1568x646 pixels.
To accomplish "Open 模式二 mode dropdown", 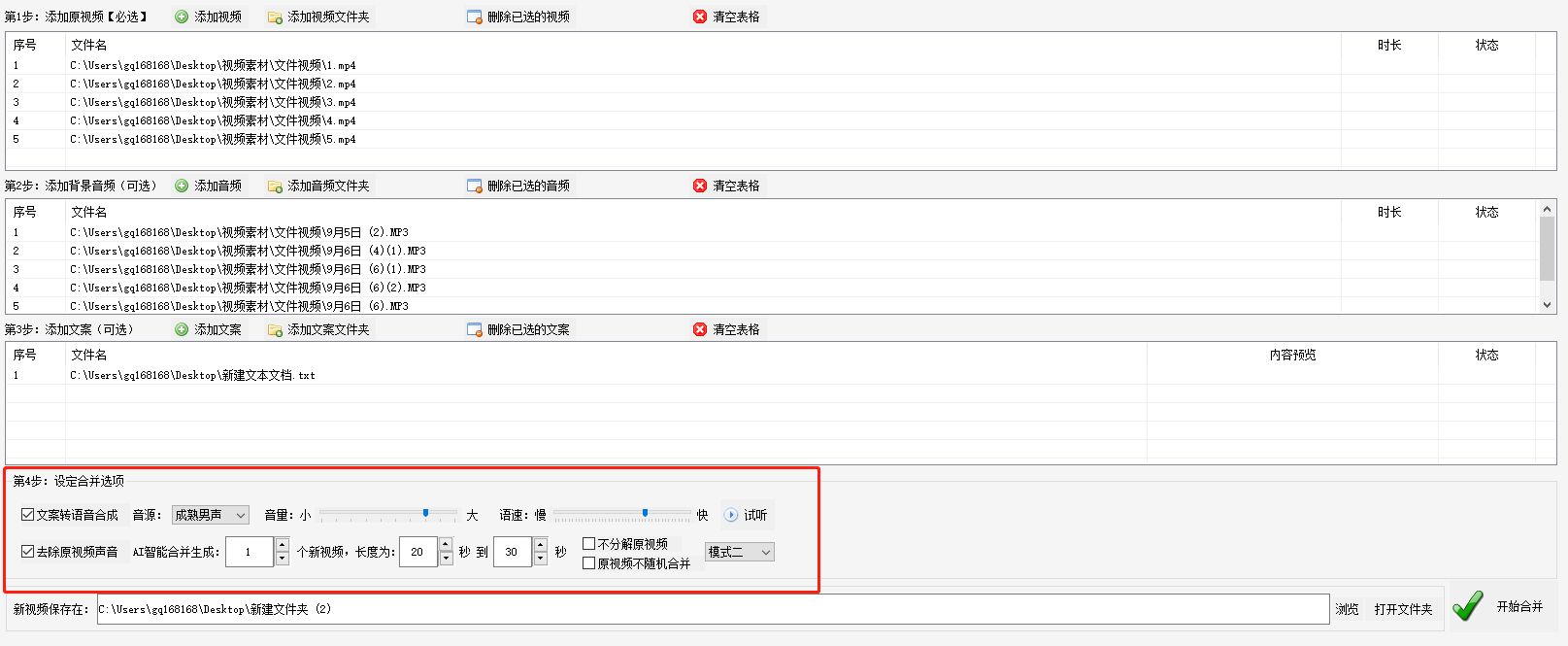I will pyautogui.click(x=739, y=552).
